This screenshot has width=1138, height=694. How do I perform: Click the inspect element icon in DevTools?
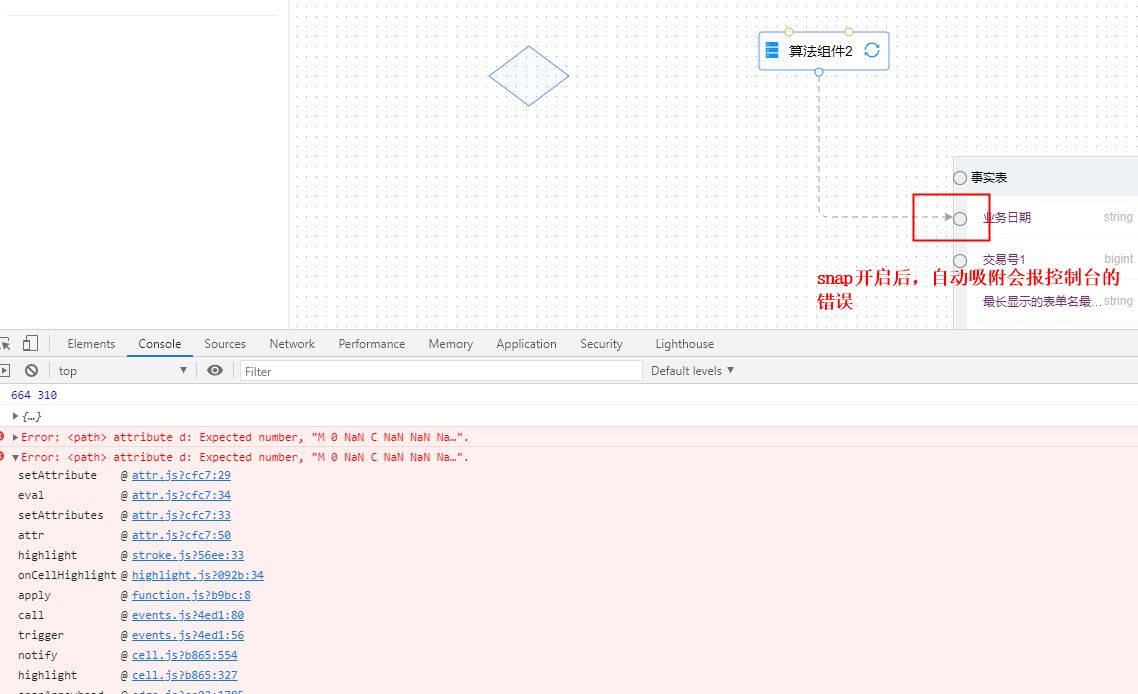point(5,343)
